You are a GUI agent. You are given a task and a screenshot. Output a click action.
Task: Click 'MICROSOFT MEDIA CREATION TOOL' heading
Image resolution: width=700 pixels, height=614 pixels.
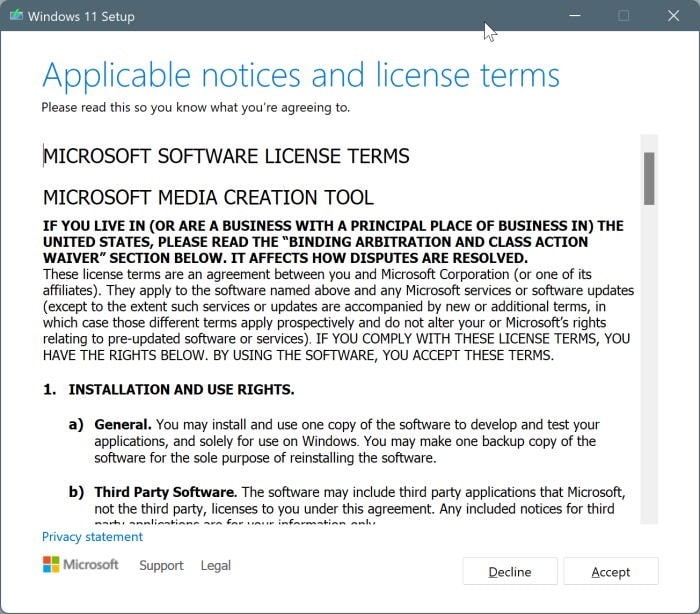[x=208, y=197]
